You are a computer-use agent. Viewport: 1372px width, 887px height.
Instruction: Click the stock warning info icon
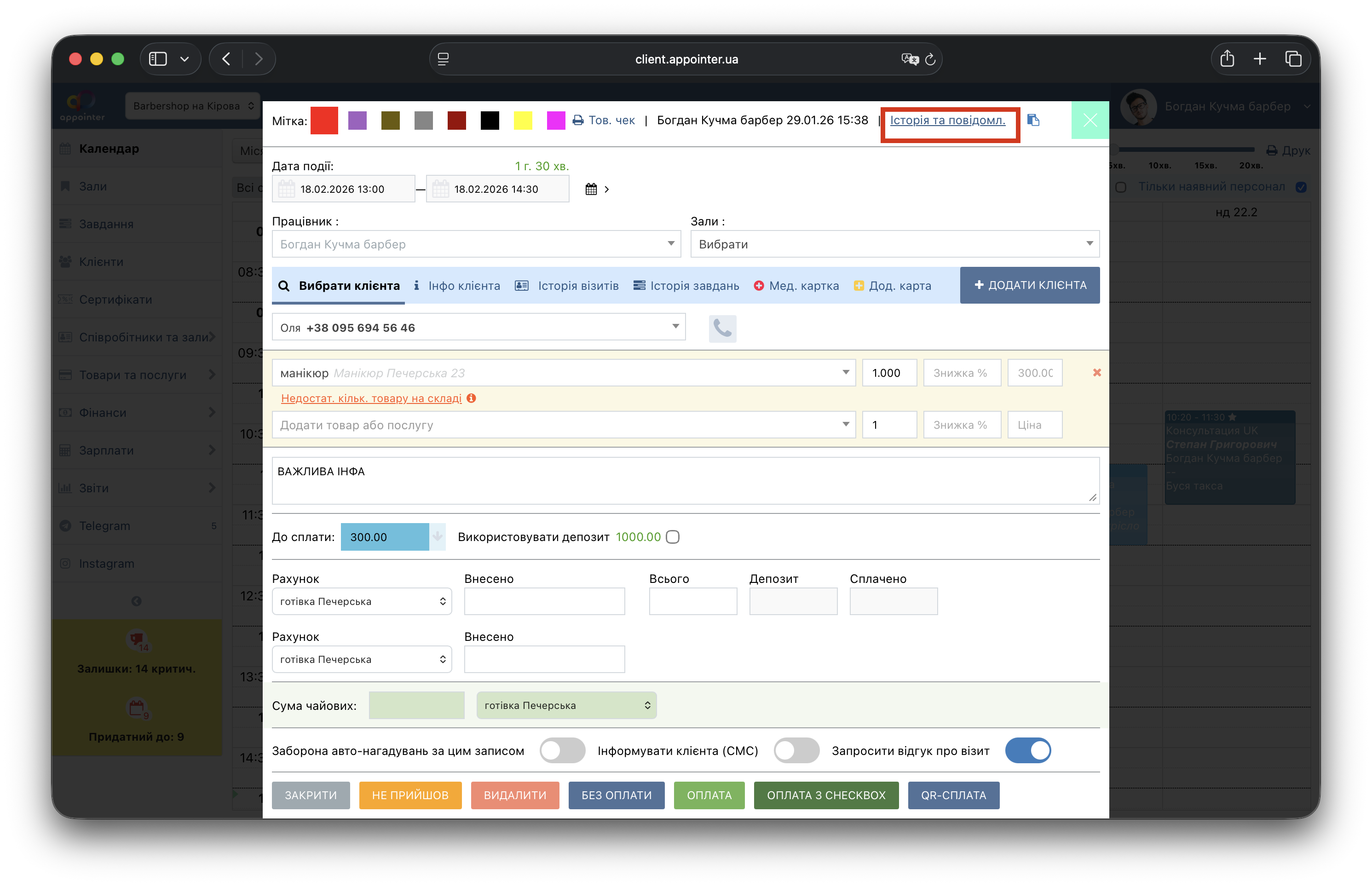pos(471,398)
